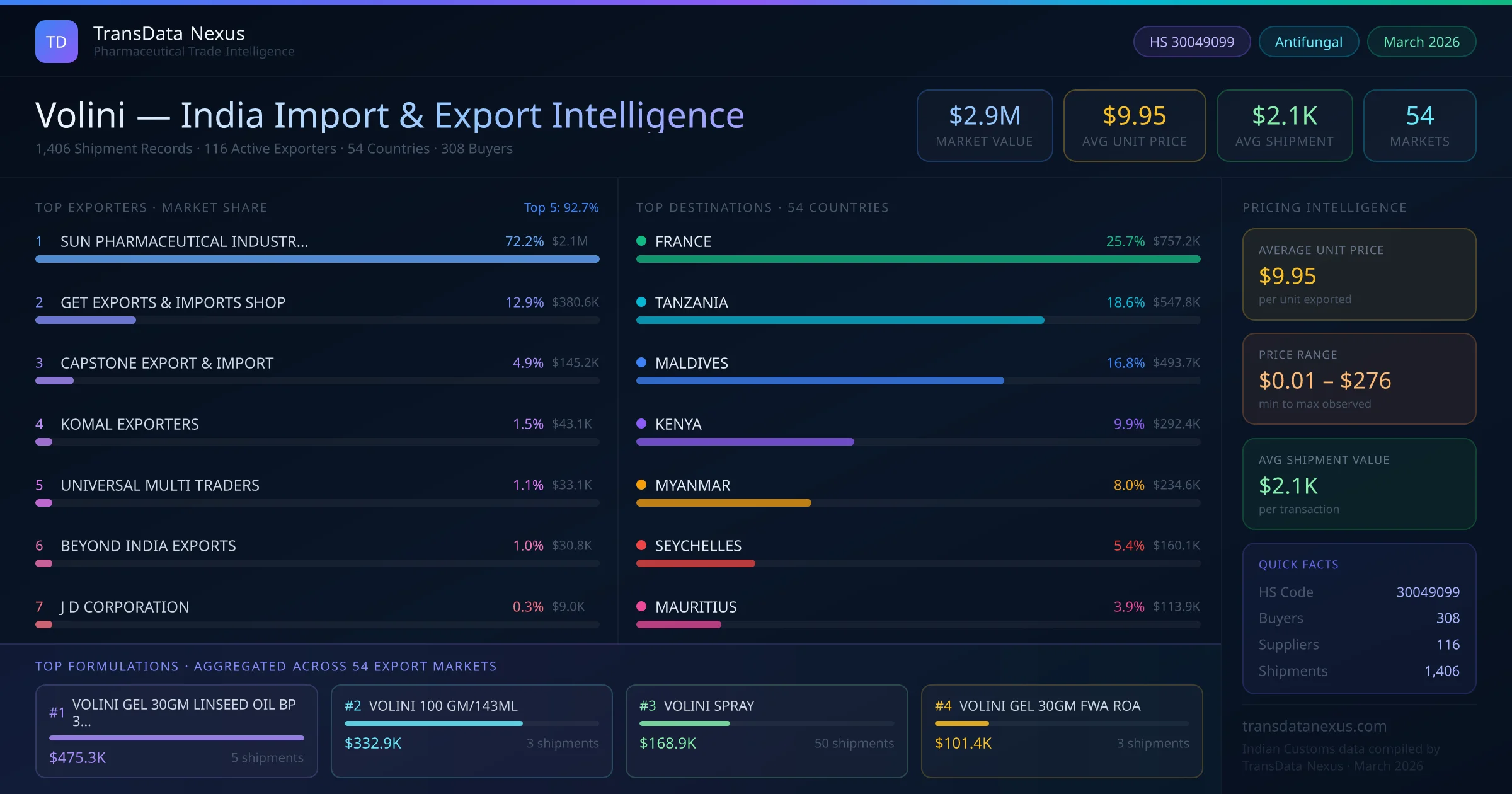Click the pink dot beside Mauritius
Screen dimensions: 1512x794
641,606
